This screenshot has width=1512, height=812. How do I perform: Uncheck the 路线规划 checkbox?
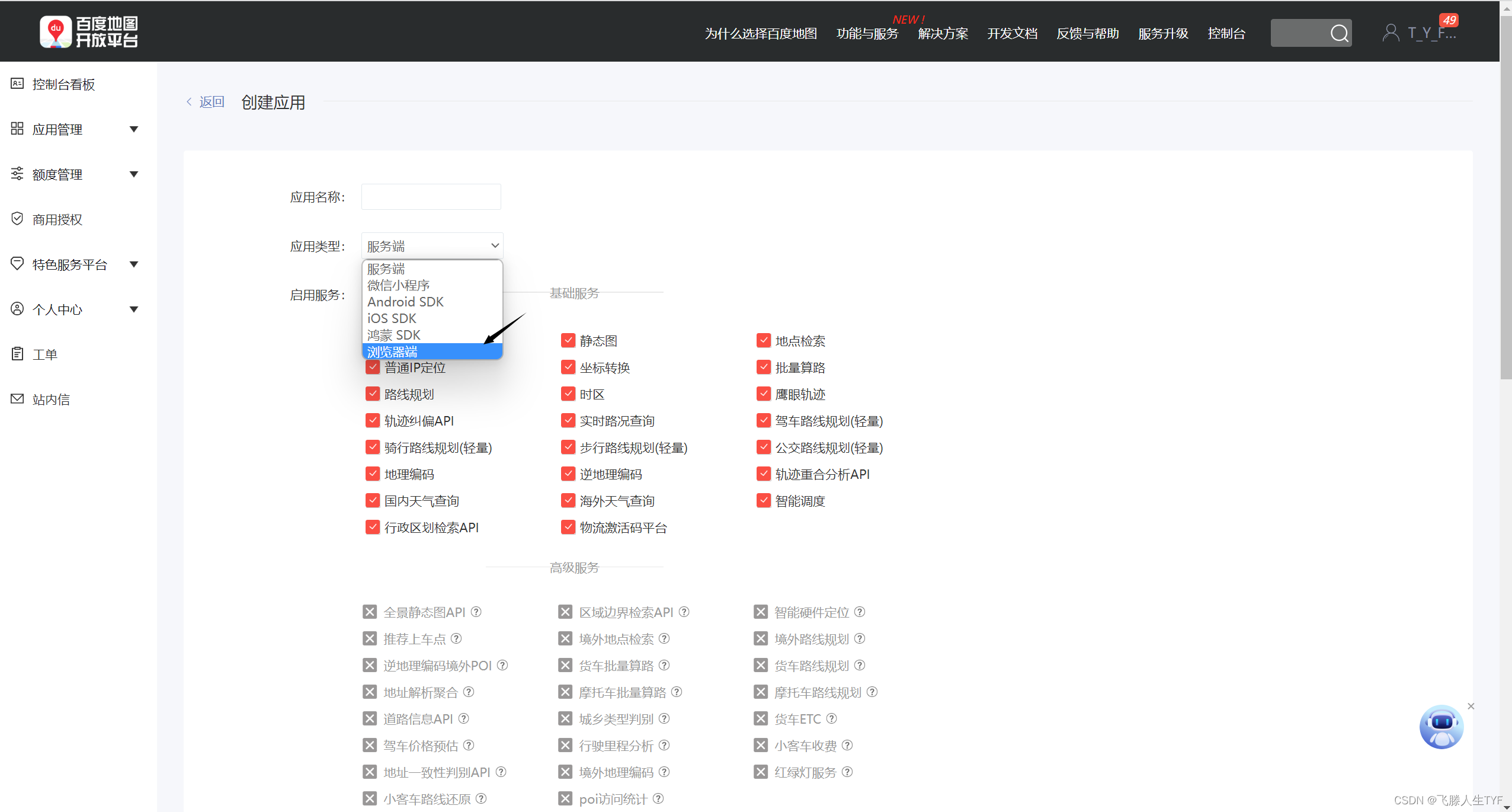point(372,394)
